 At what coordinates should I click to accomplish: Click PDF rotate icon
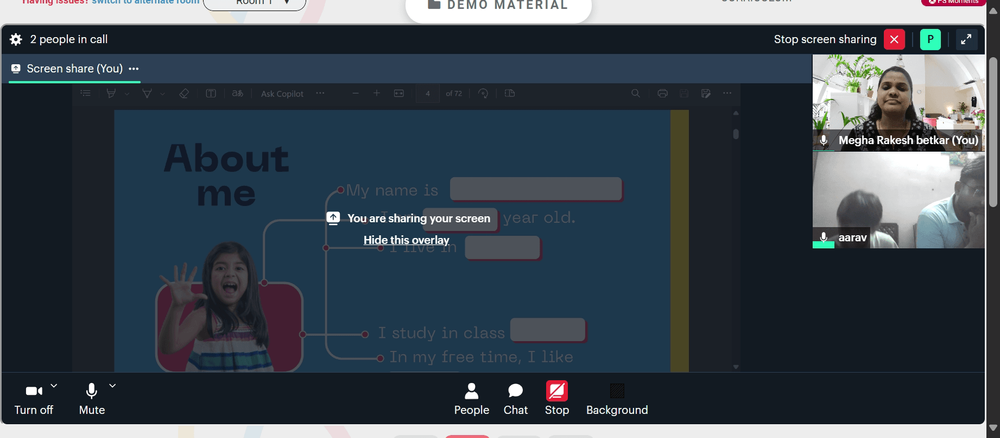tap(483, 94)
